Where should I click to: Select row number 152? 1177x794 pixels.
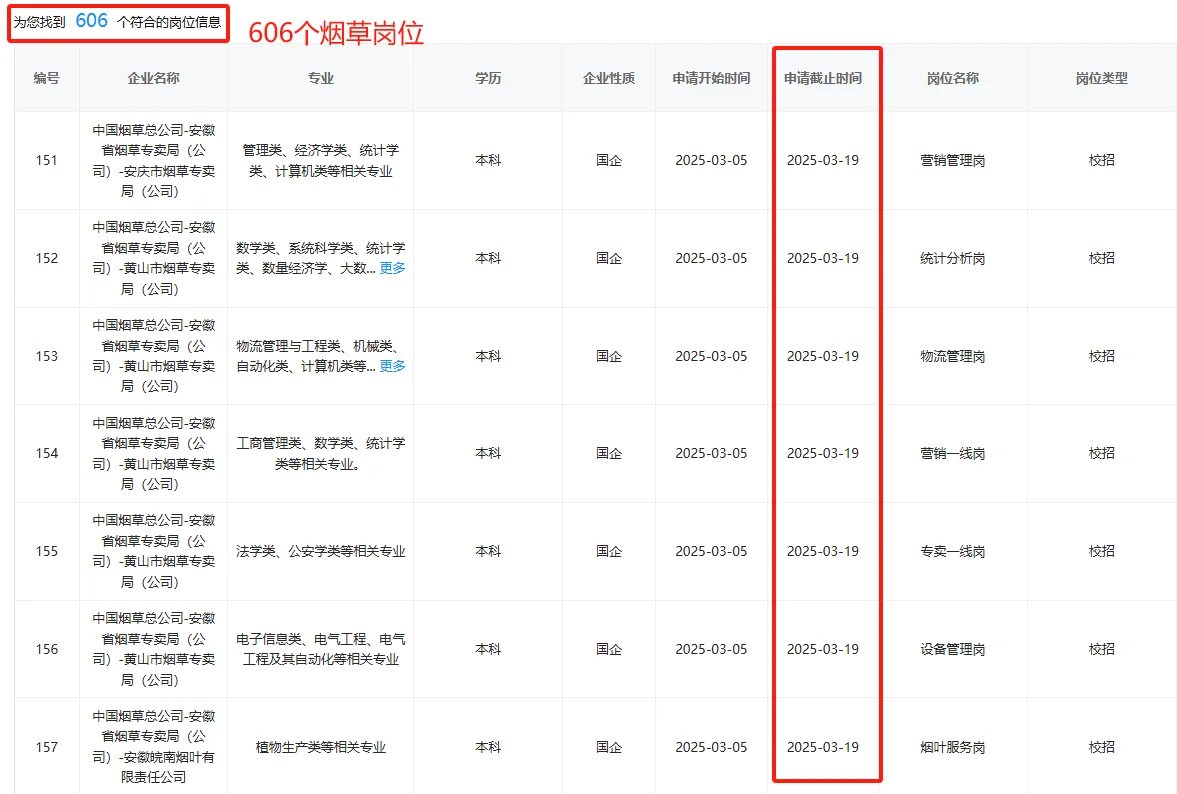coord(47,258)
